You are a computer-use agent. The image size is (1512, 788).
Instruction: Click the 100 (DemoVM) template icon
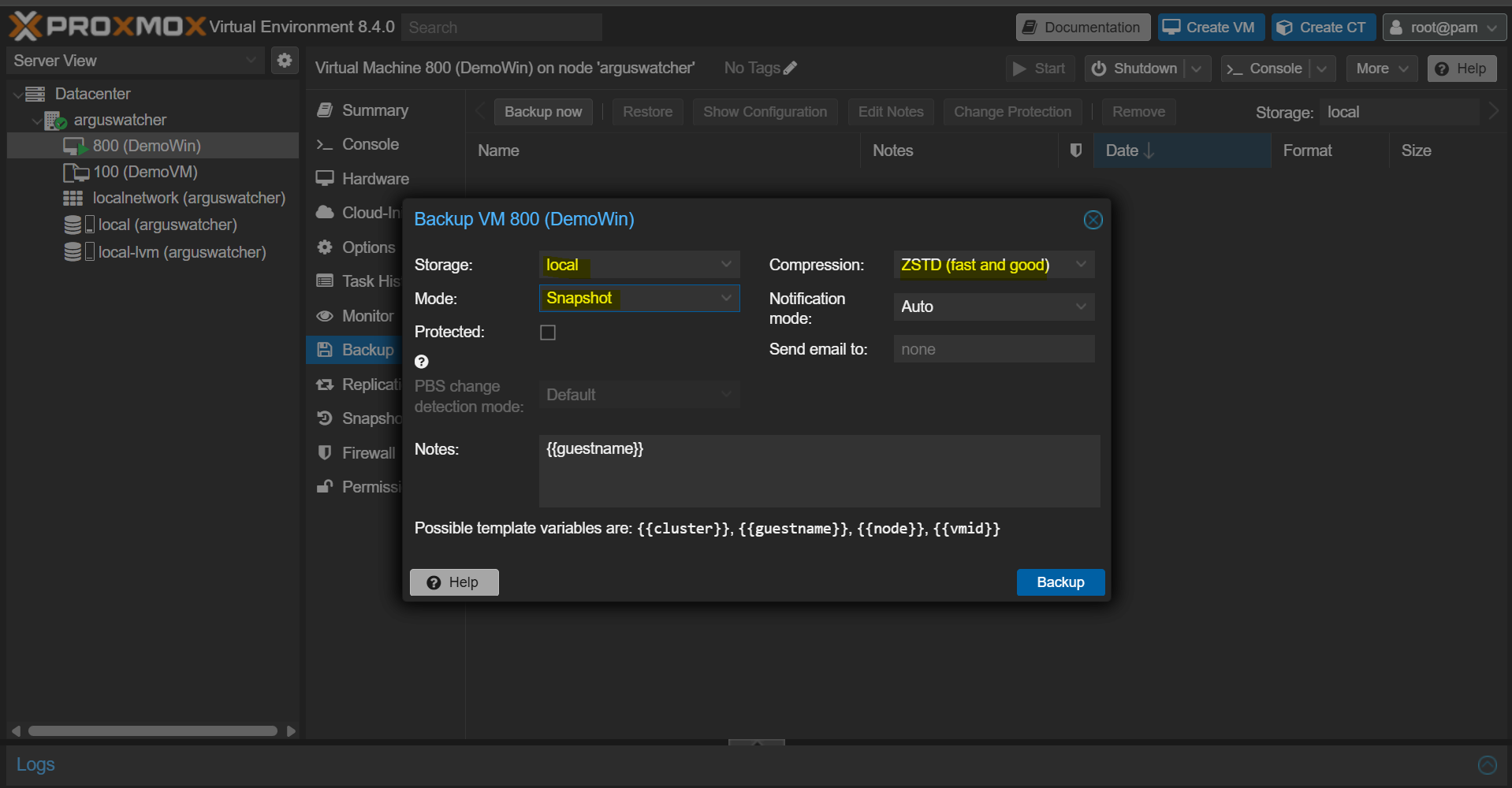point(76,173)
